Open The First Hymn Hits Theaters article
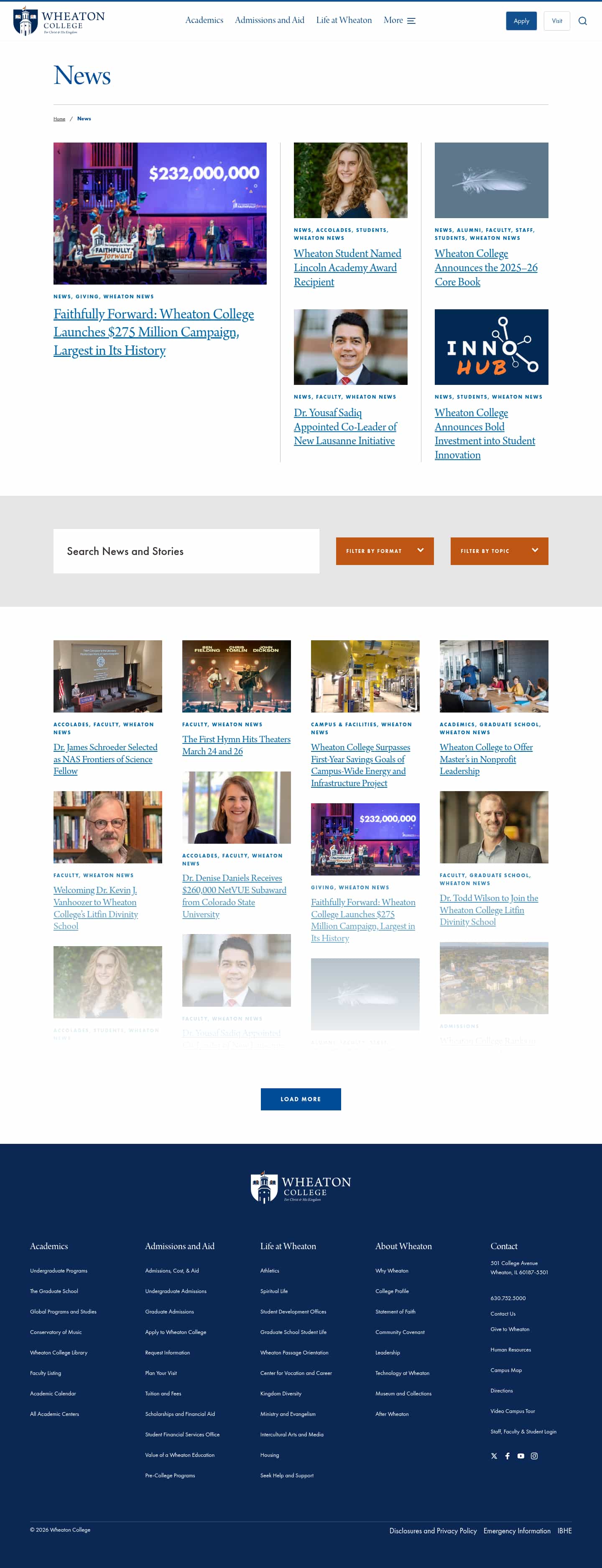 click(236, 745)
